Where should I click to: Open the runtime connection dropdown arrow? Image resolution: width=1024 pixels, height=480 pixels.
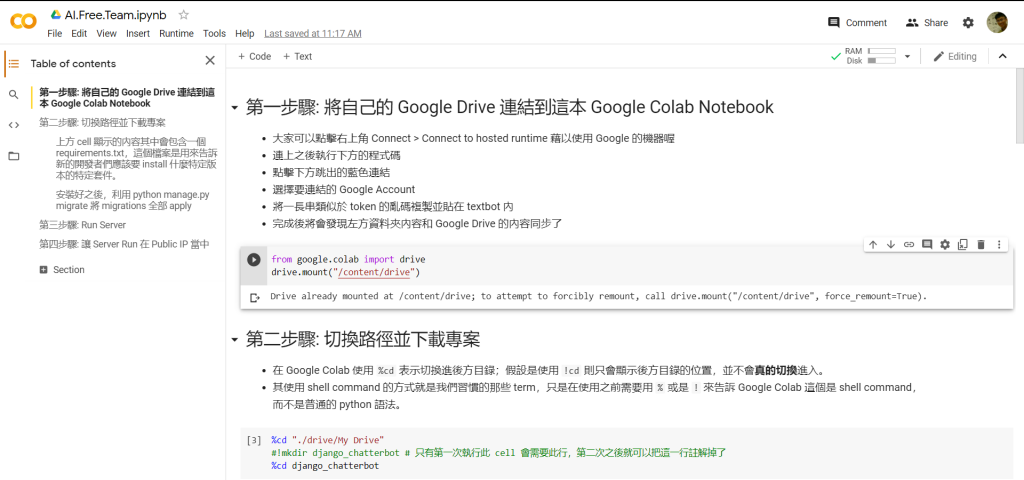click(x=907, y=56)
